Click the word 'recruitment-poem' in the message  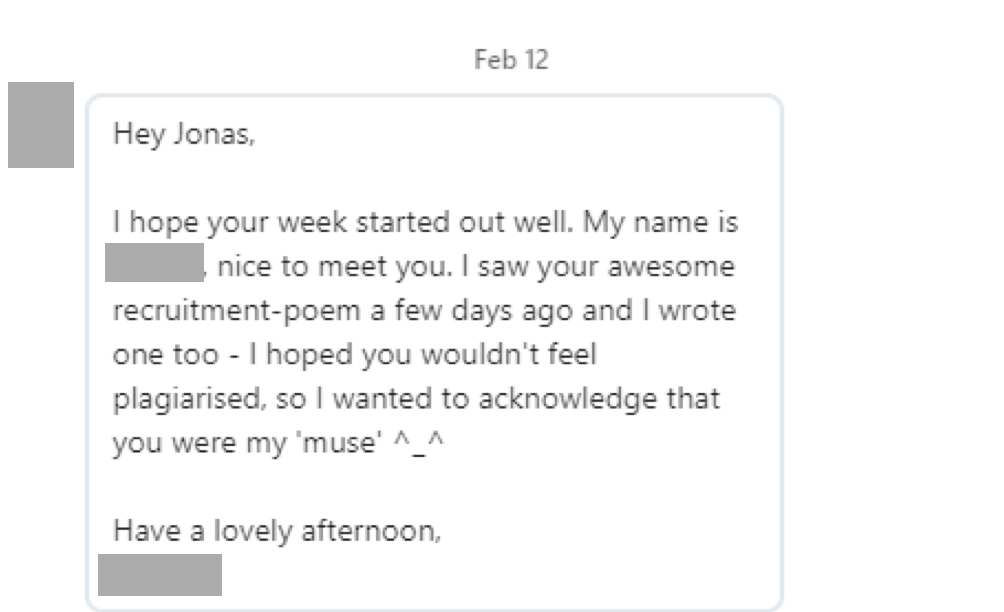(x=237, y=311)
